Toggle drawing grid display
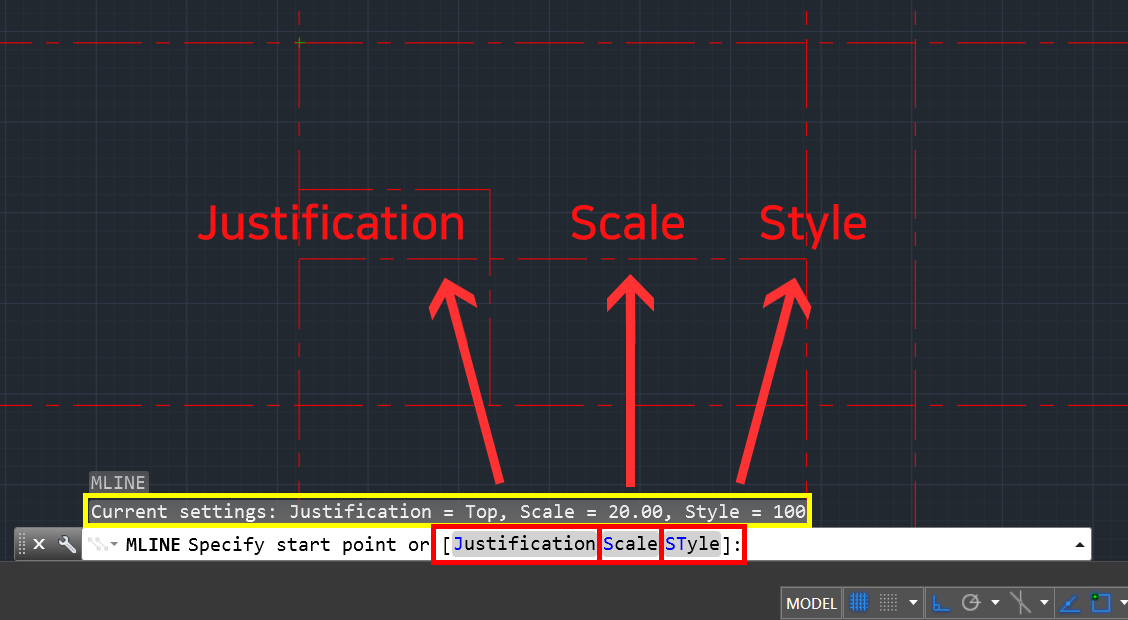1128x620 pixels. point(859,602)
